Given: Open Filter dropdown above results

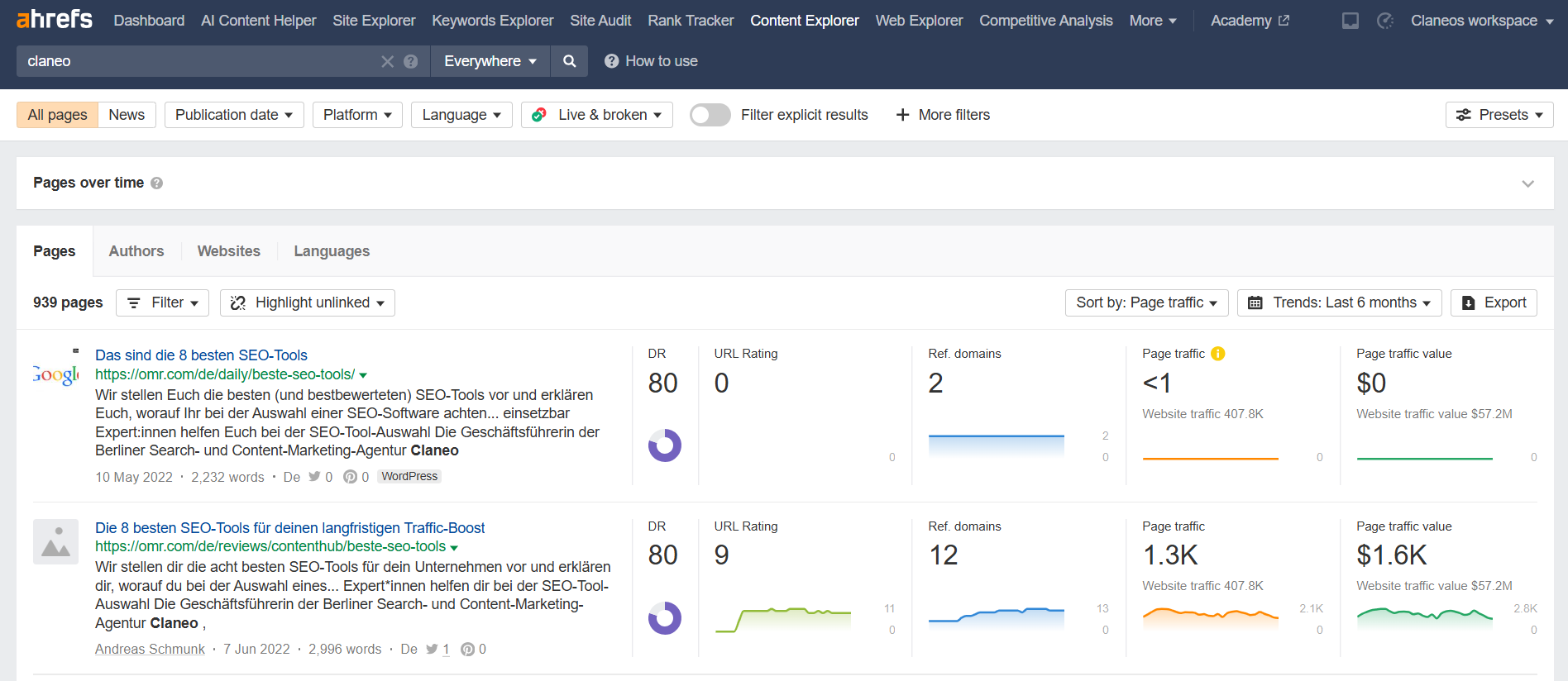Looking at the screenshot, I should point(162,302).
